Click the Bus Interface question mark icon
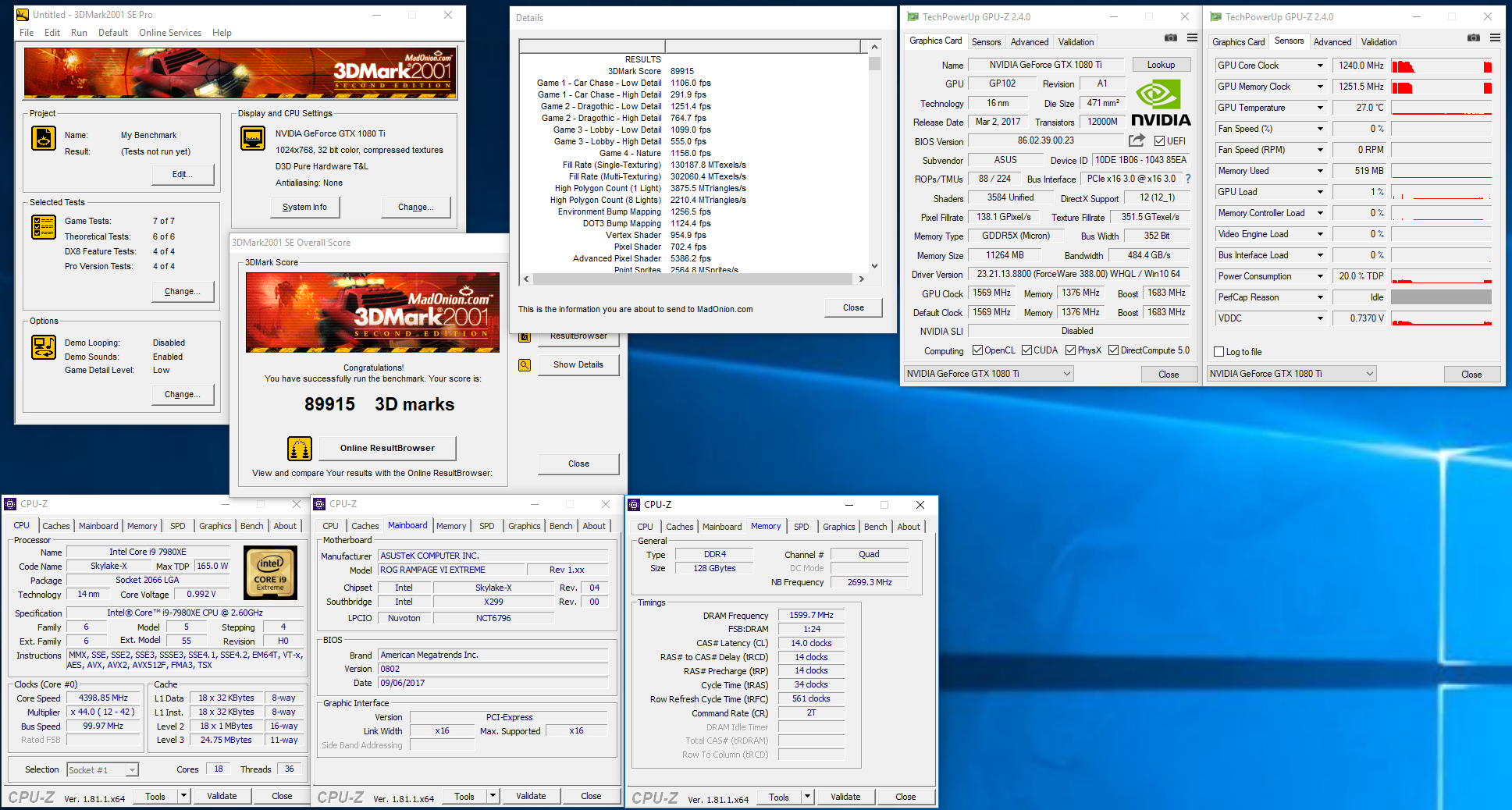This screenshot has height=810, width=1512. [x=1188, y=179]
